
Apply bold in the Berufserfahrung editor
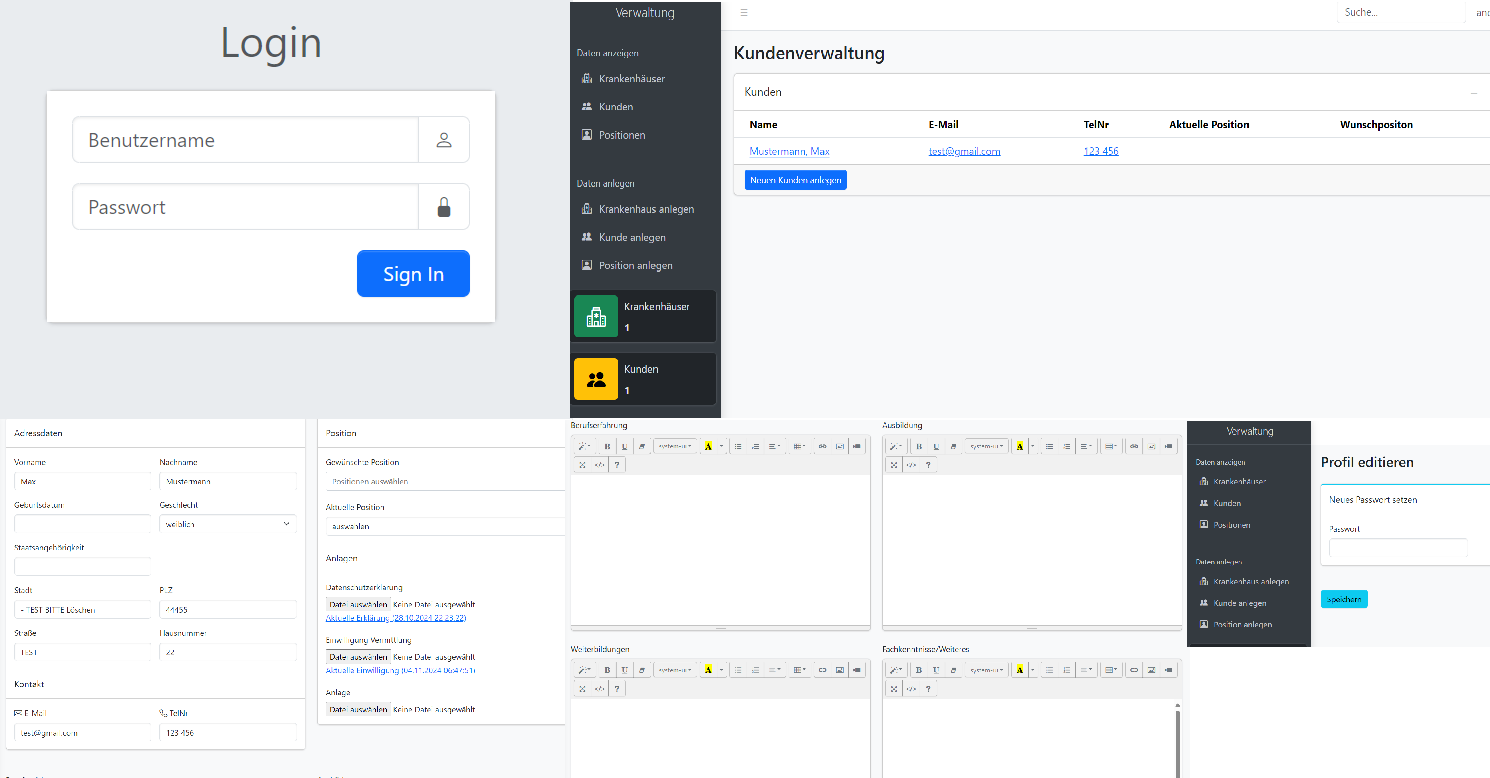click(x=607, y=446)
